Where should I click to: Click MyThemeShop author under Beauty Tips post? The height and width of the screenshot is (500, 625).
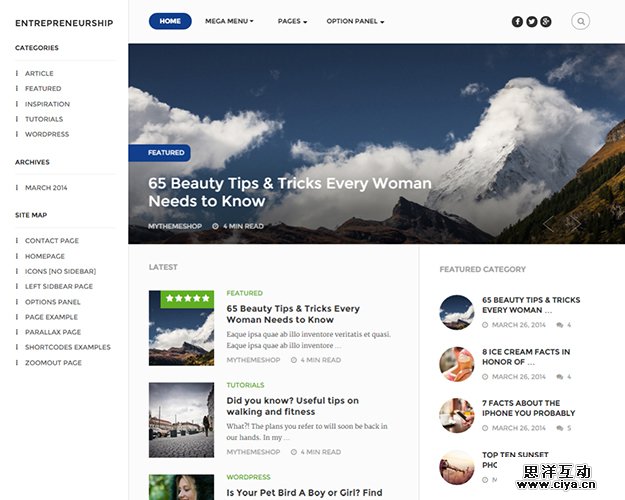(254, 360)
